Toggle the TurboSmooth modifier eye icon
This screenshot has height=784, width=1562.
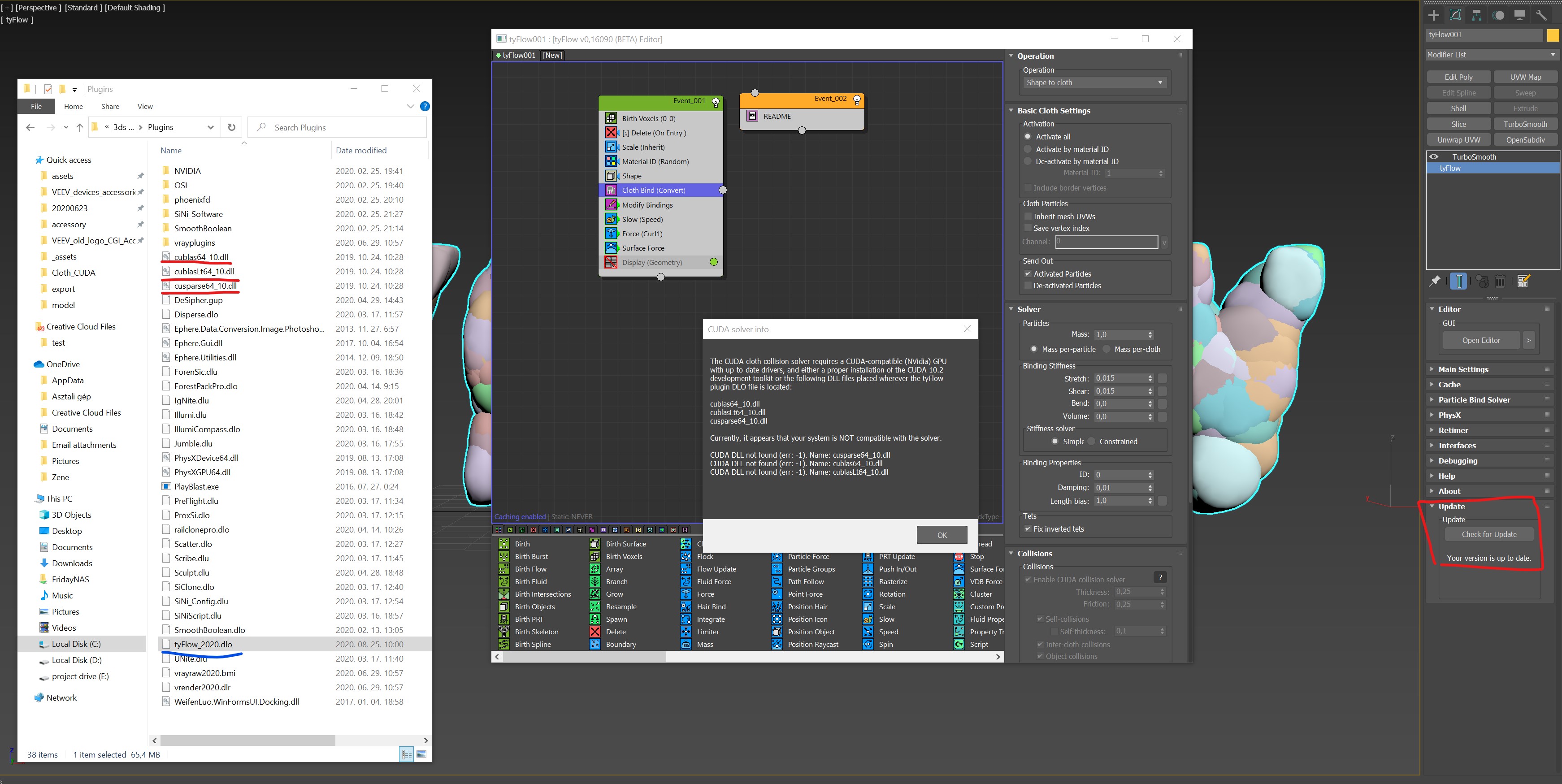(1434, 157)
